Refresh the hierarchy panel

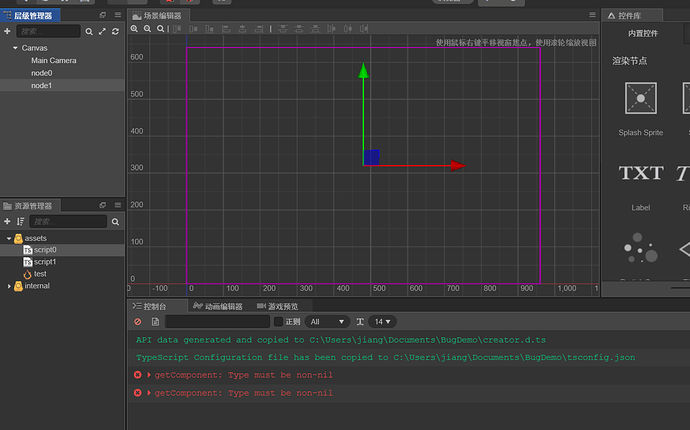115,32
